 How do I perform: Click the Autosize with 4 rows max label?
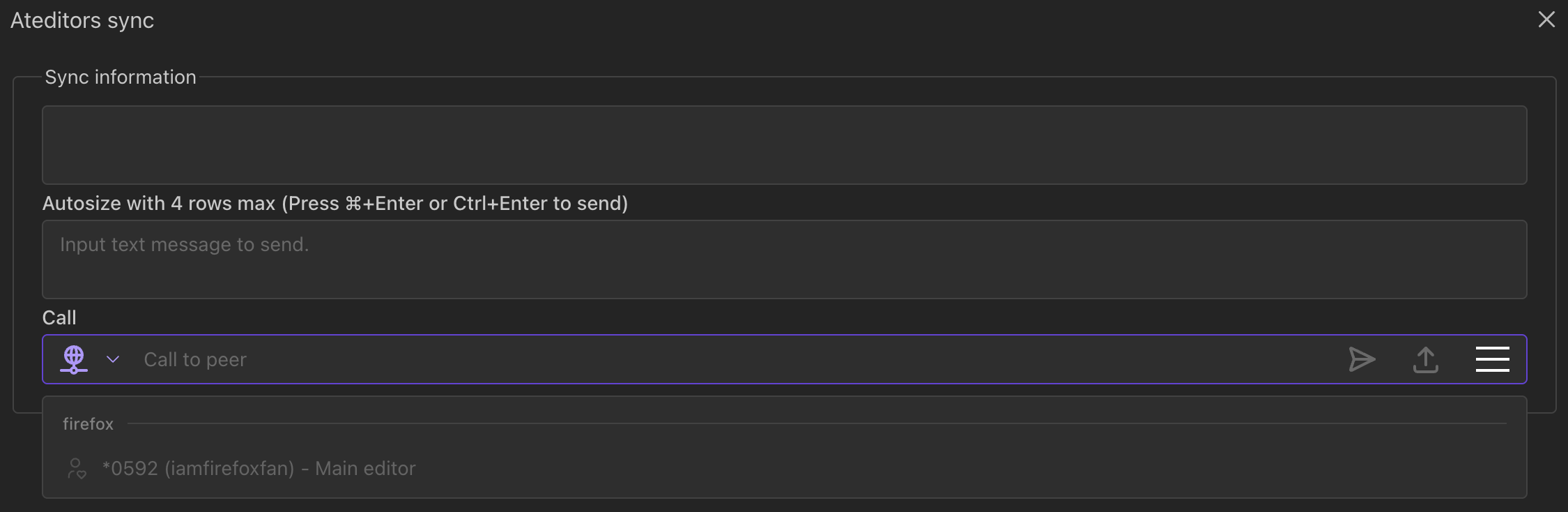(159, 204)
